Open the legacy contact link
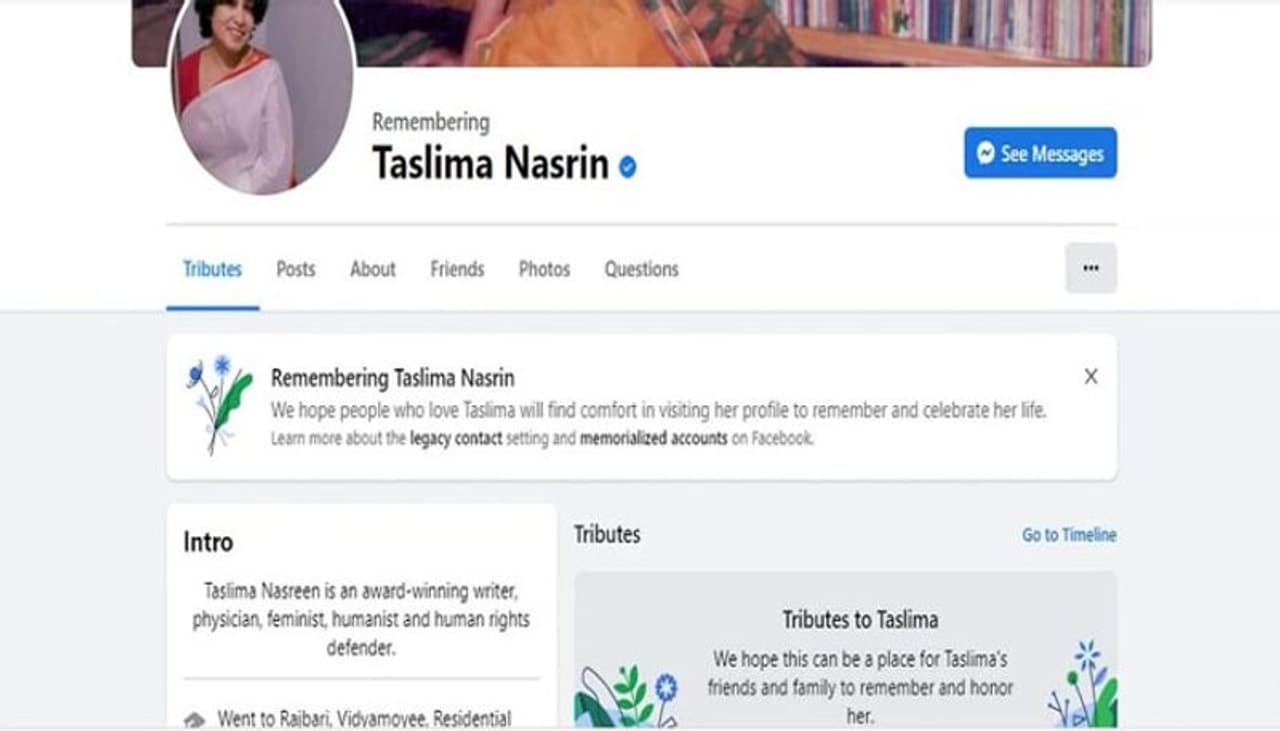Screen dimensions: 1280x731 (x=456, y=438)
